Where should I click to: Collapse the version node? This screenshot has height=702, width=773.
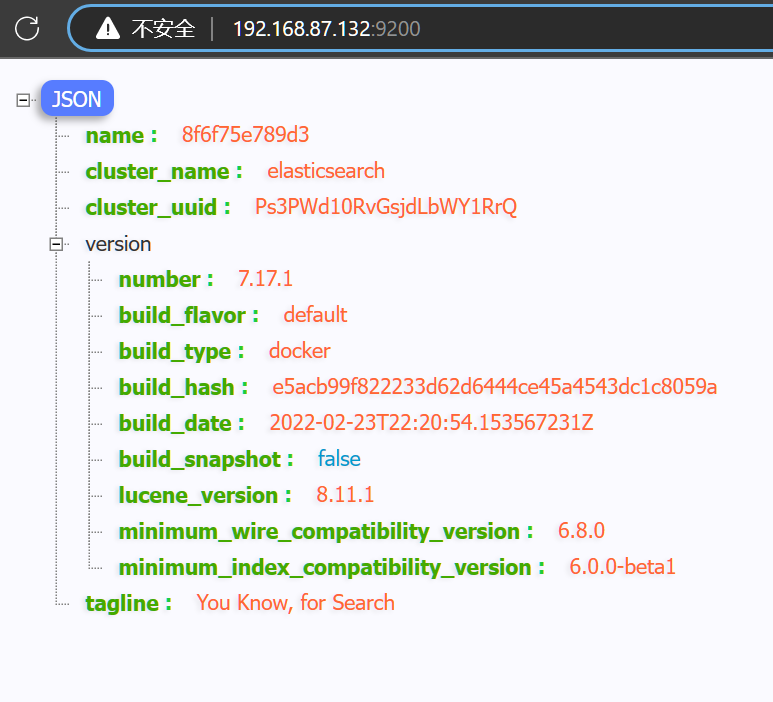coord(56,244)
